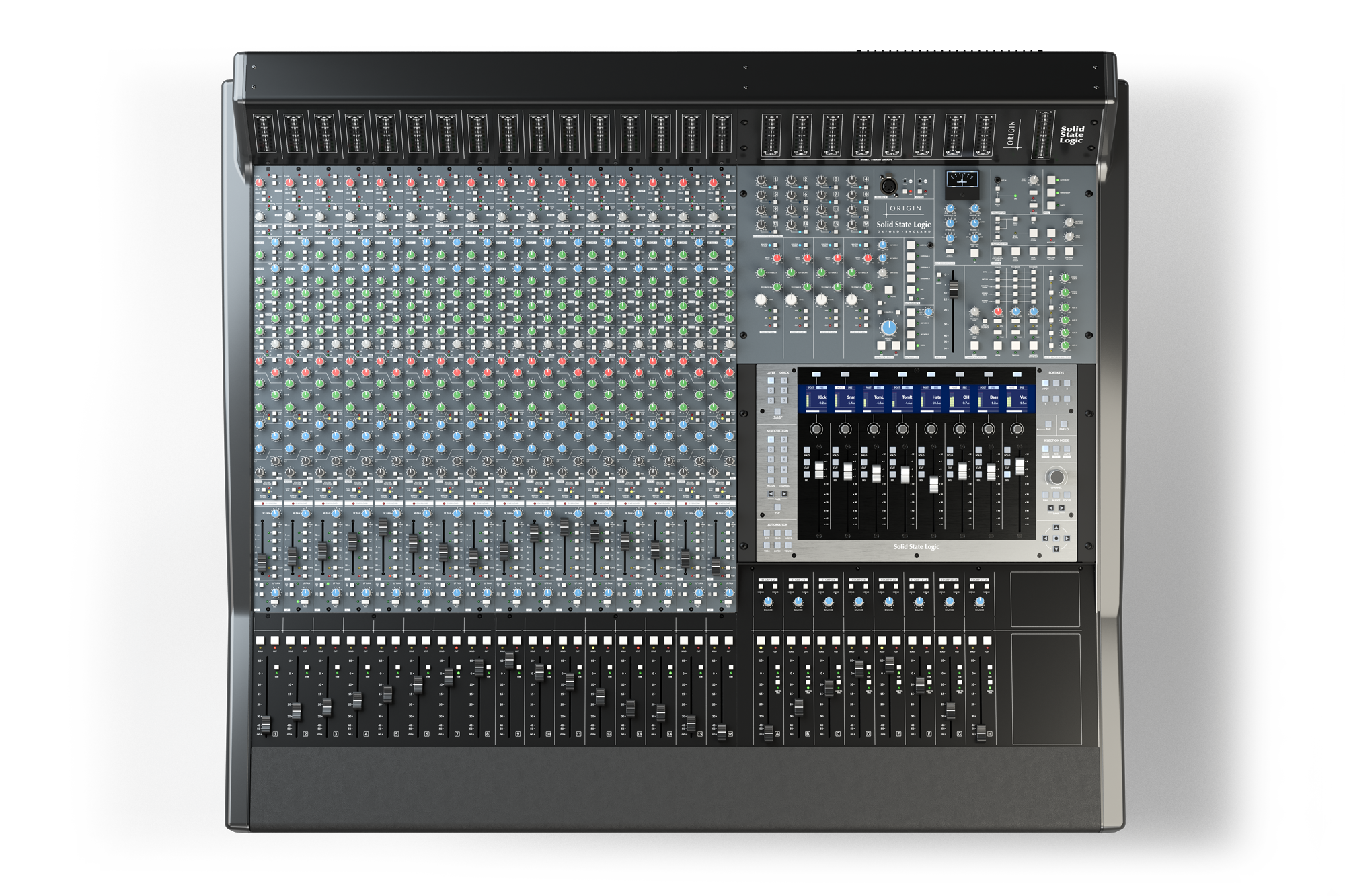Select Send/Plugin slot 4 button
The width and height of the screenshot is (1345, 896).
pos(784,450)
